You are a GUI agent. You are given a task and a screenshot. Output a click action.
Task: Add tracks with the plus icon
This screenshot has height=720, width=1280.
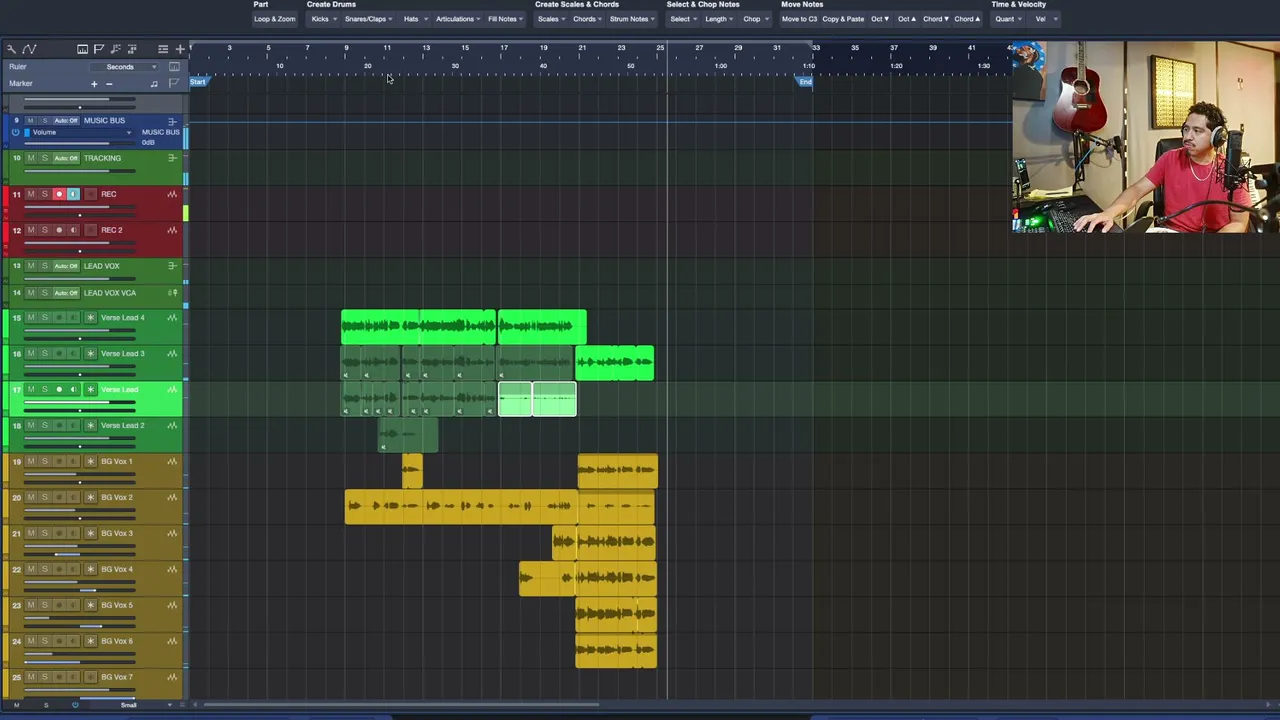[x=180, y=49]
